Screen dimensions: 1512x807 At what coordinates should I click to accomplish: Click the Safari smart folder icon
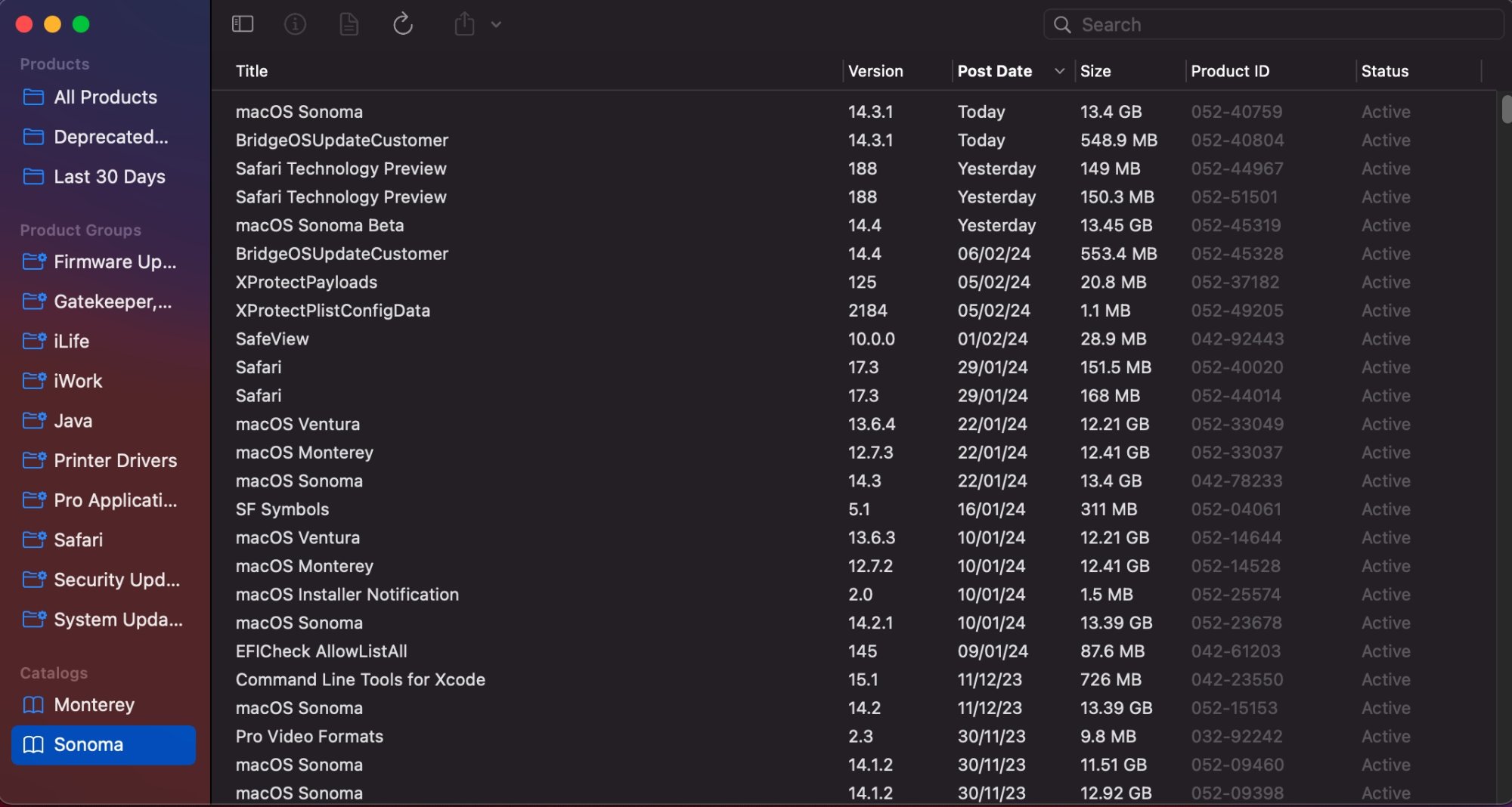(x=34, y=540)
